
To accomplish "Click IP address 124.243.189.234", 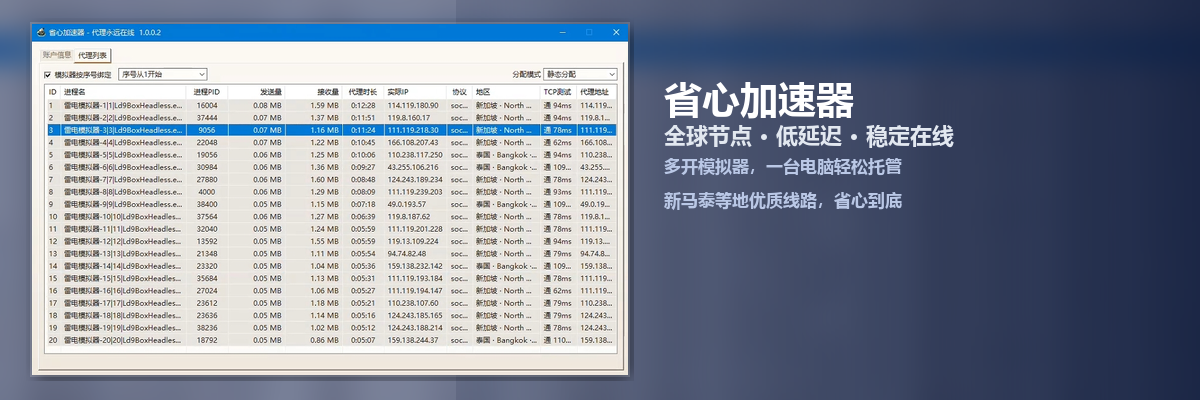I will click(415, 179).
